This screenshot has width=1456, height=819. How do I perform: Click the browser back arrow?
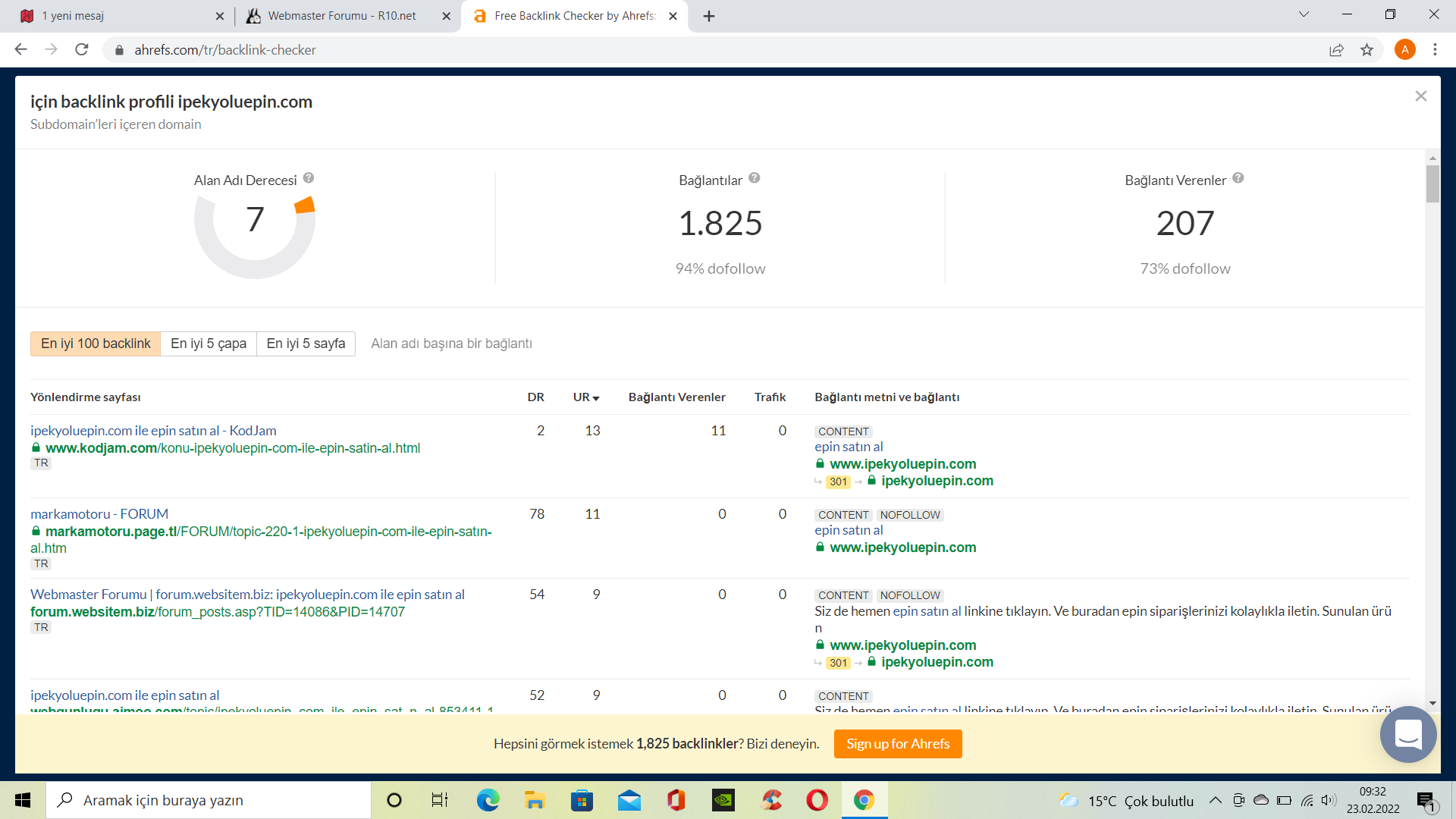click(x=20, y=50)
